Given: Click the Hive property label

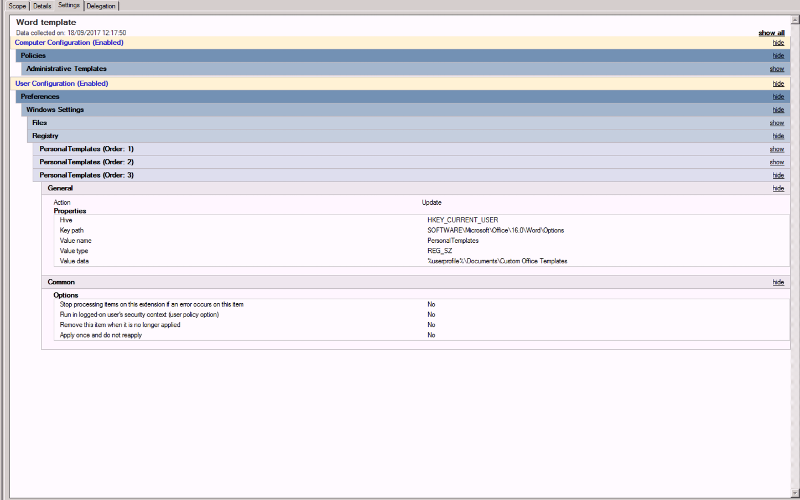Looking at the screenshot, I should [66, 220].
